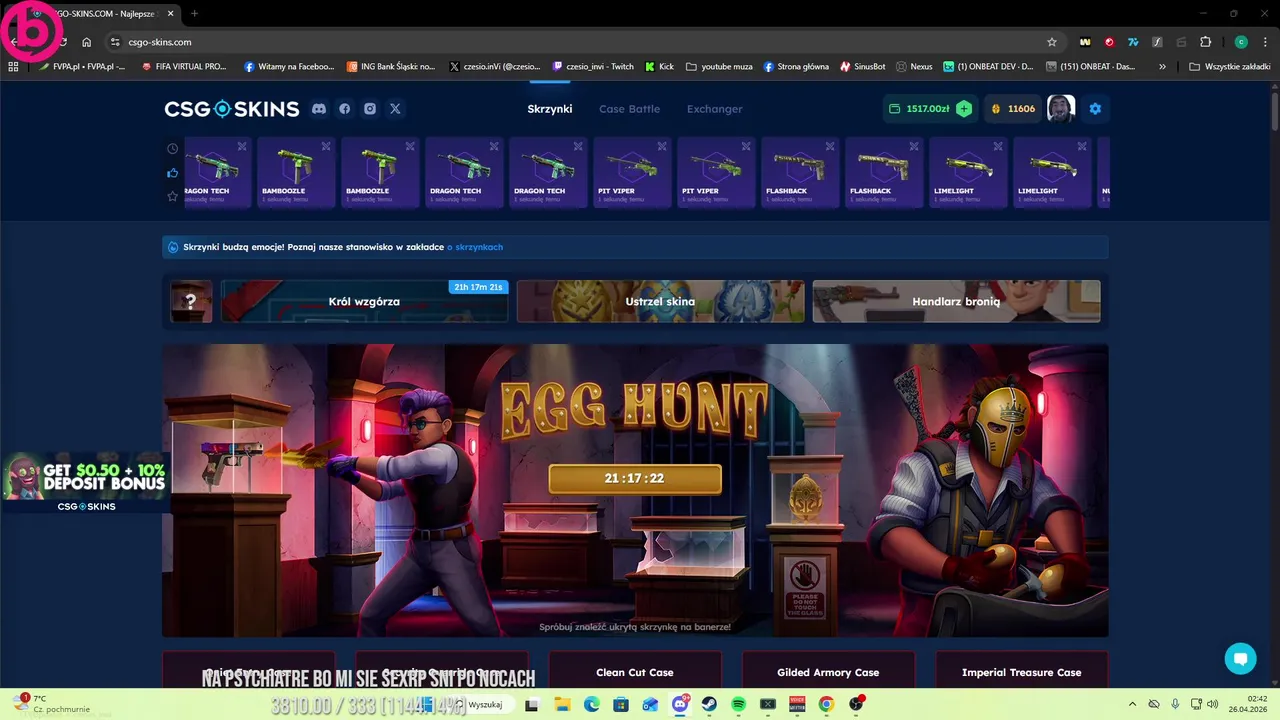Switch to the Skrzynki tab
Image resolution: width=1280 pixels, height=720 pixels.
550,109
